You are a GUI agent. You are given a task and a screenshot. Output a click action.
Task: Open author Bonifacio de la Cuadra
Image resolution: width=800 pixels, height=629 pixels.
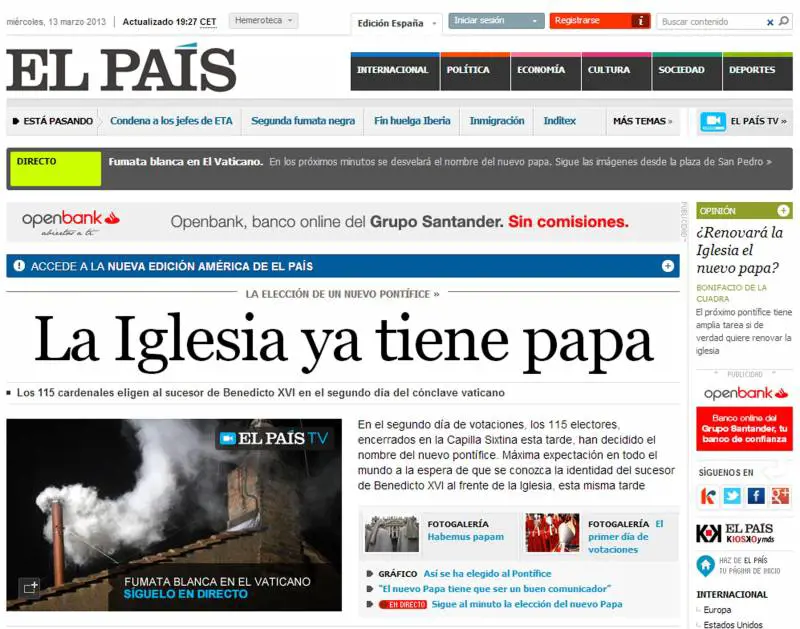731,293
